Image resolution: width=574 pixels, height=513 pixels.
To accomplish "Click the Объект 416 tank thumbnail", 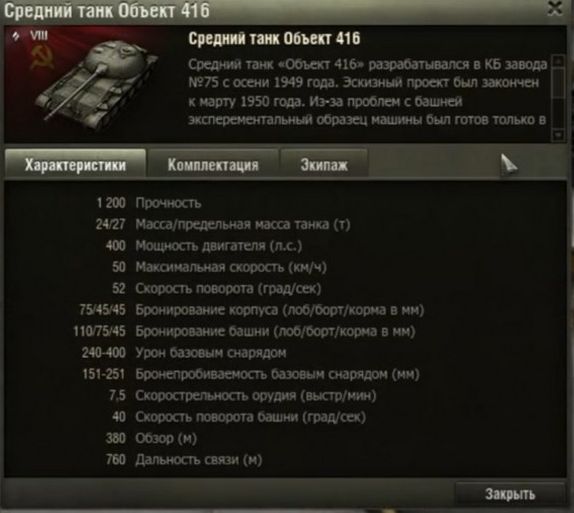I will tap(97, 83).
